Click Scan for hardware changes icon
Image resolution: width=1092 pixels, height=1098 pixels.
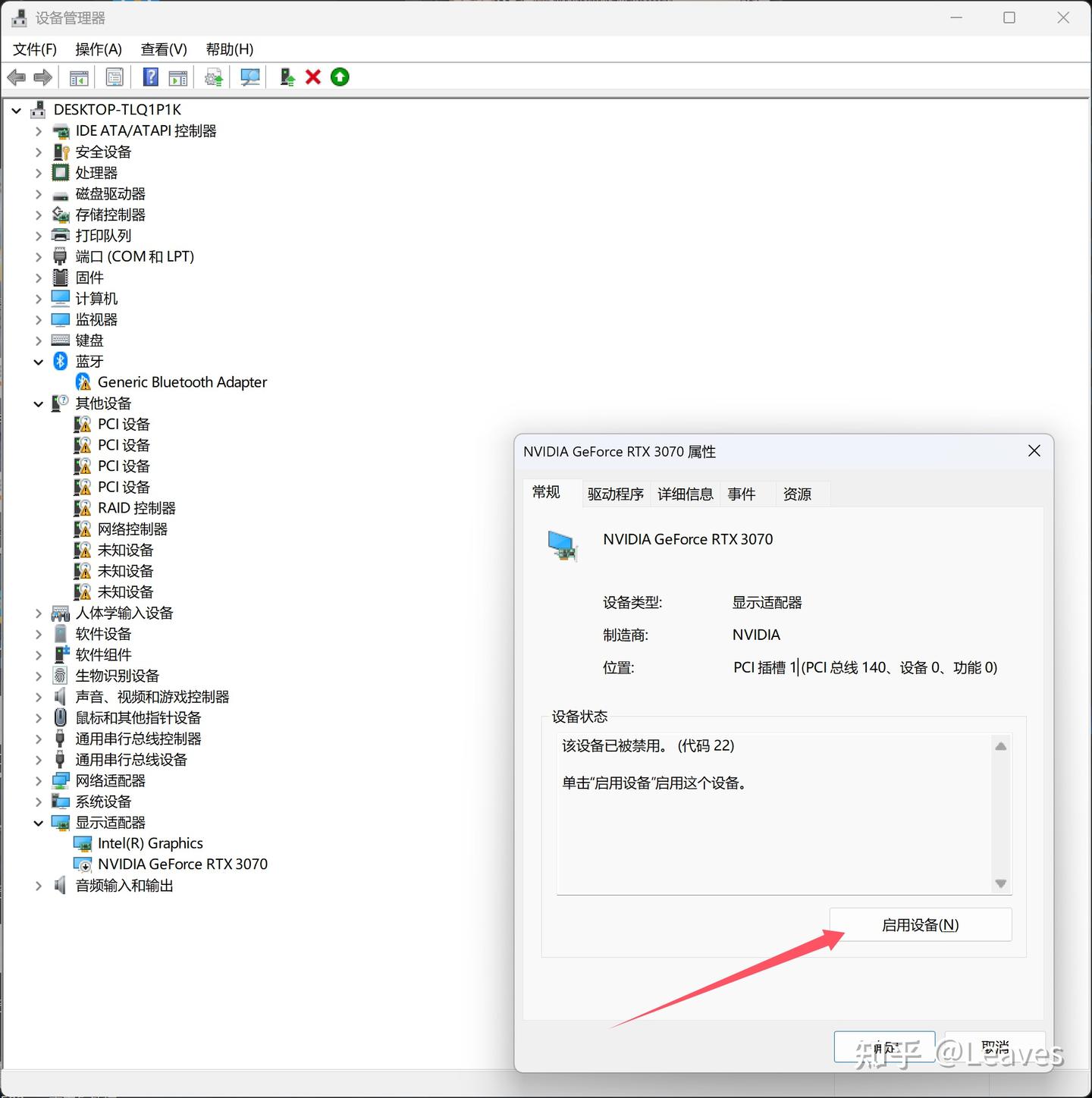[x=250, y=77]
